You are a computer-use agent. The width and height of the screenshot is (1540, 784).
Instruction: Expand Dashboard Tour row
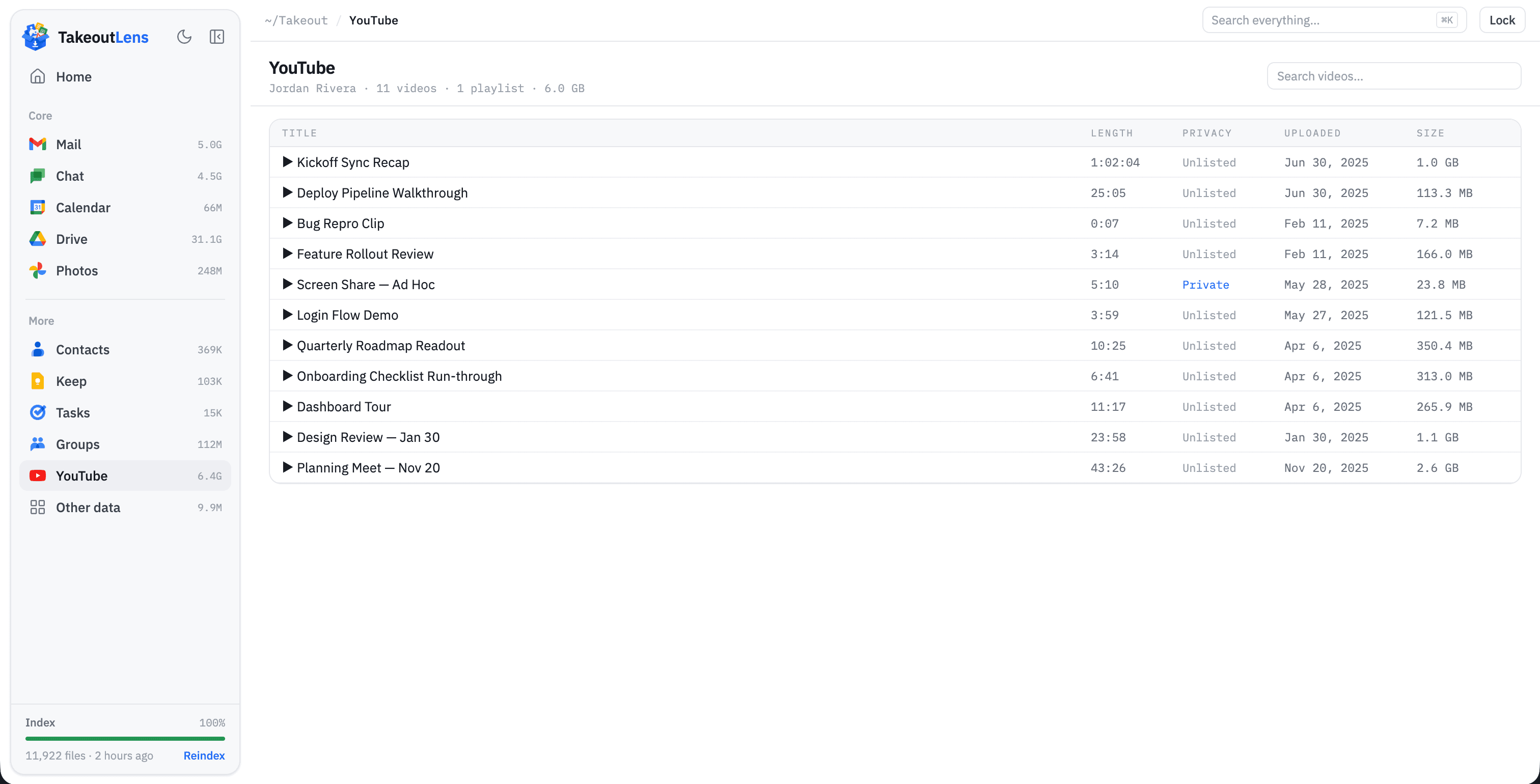tap(288, 406)
